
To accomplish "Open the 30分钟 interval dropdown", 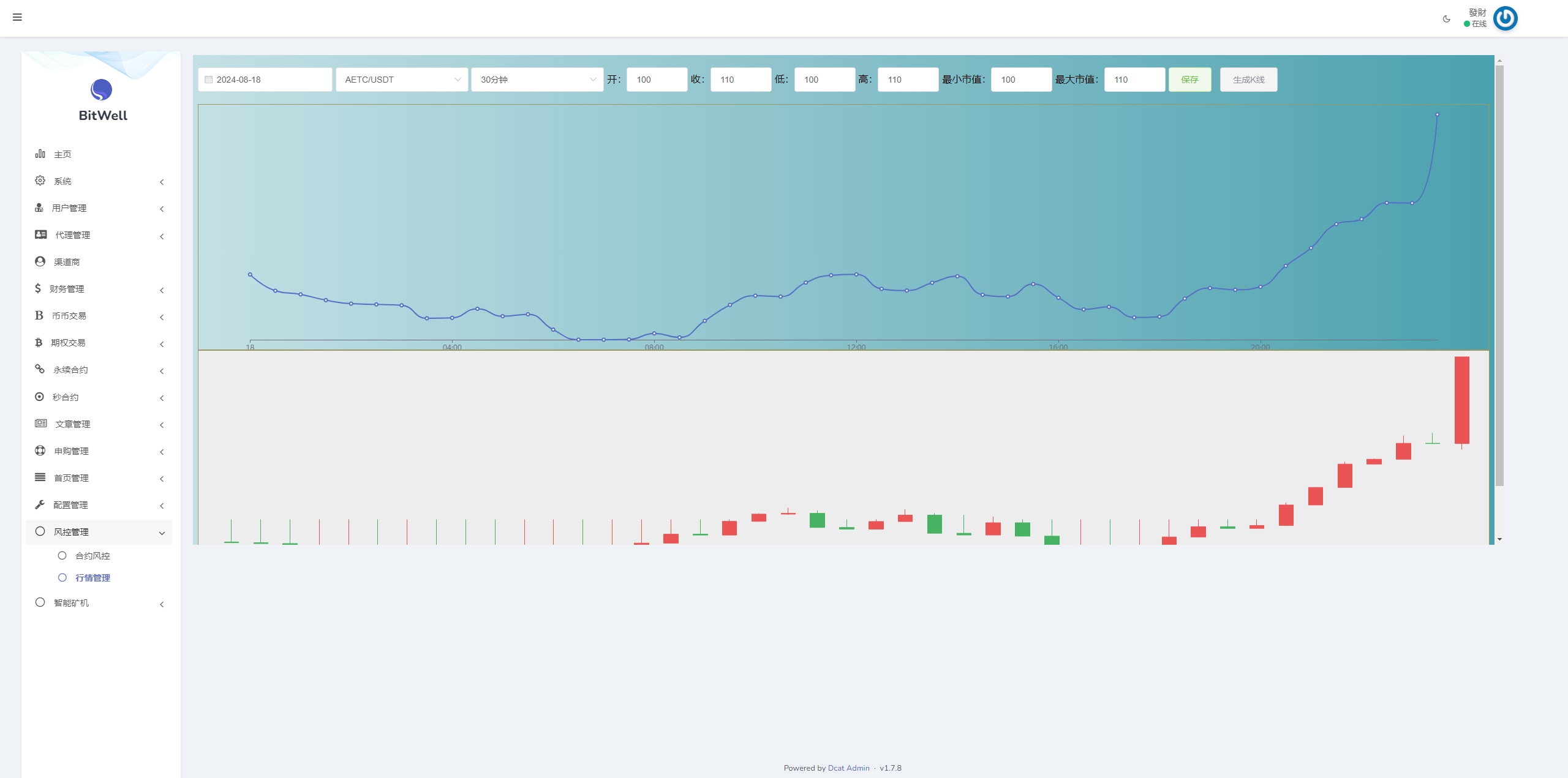I will coord(537,80).
